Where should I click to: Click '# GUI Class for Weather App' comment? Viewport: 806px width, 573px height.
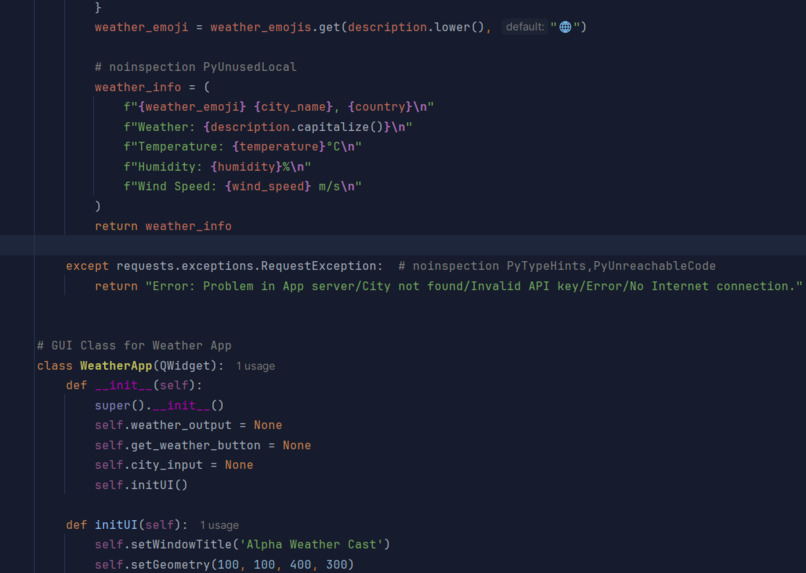[134, 346]
